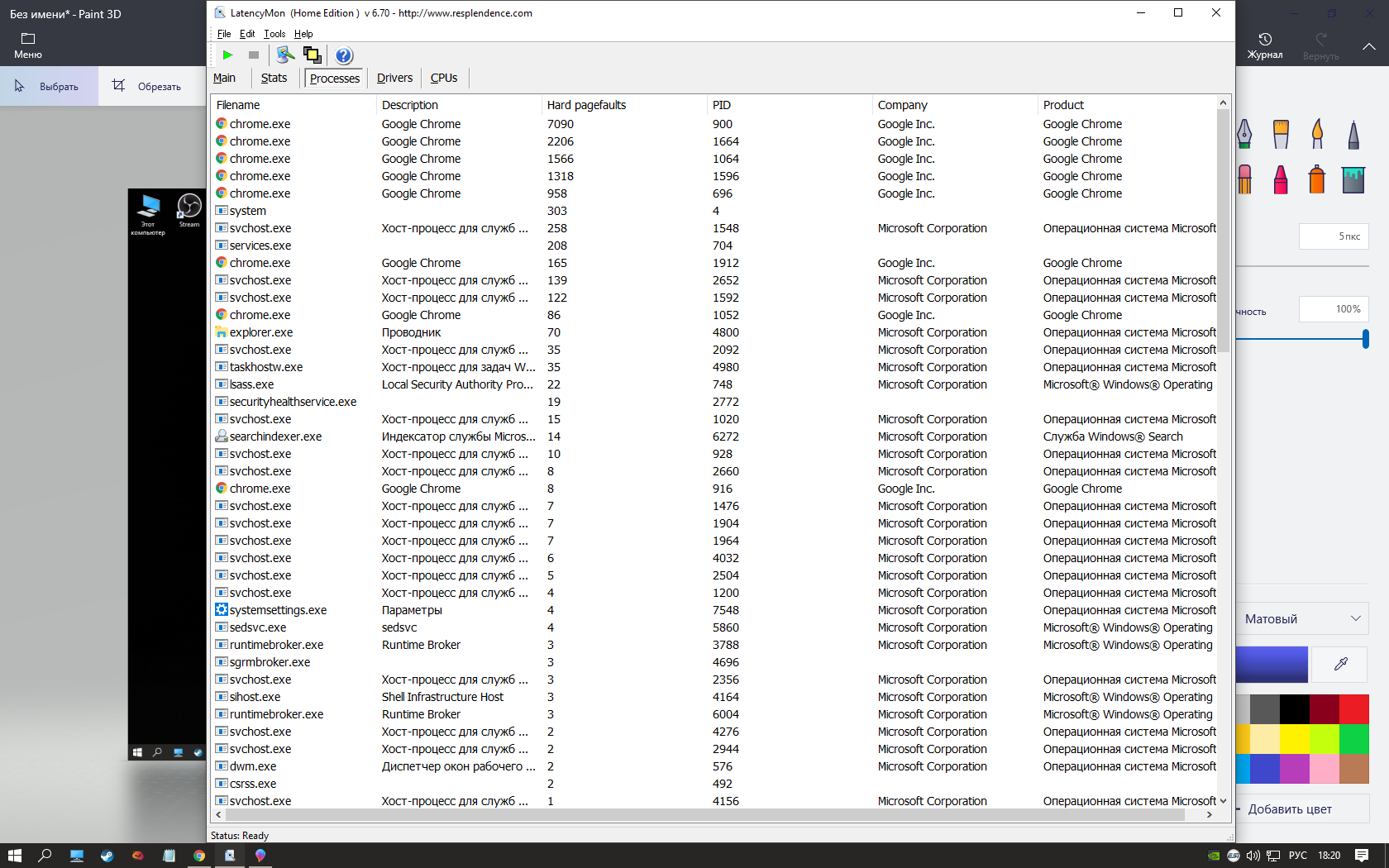Sort the list by Filename column header
Viewport: 1389px width, 868px height.
click(294, 105)
